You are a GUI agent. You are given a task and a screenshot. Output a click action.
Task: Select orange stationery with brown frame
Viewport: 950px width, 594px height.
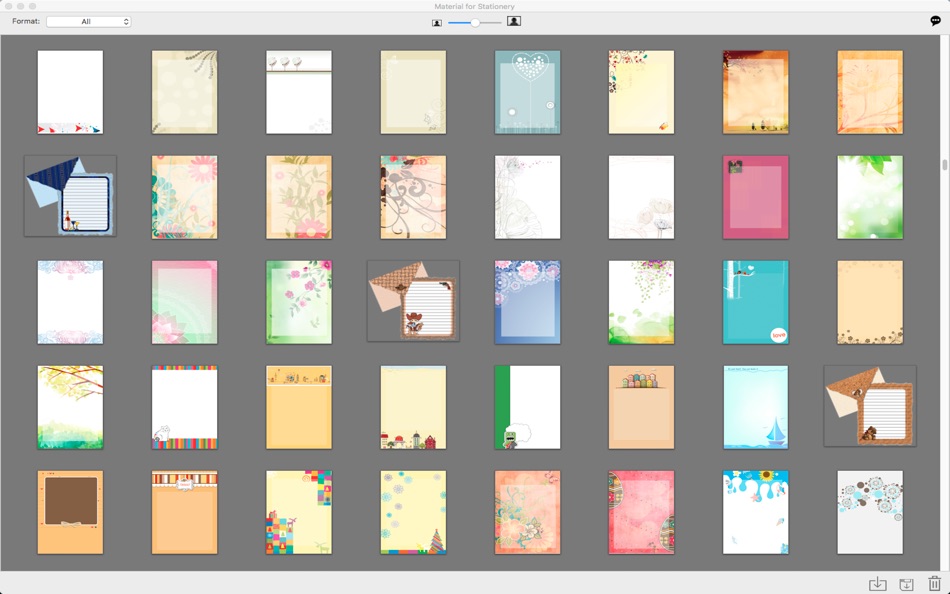click(70, 512)
